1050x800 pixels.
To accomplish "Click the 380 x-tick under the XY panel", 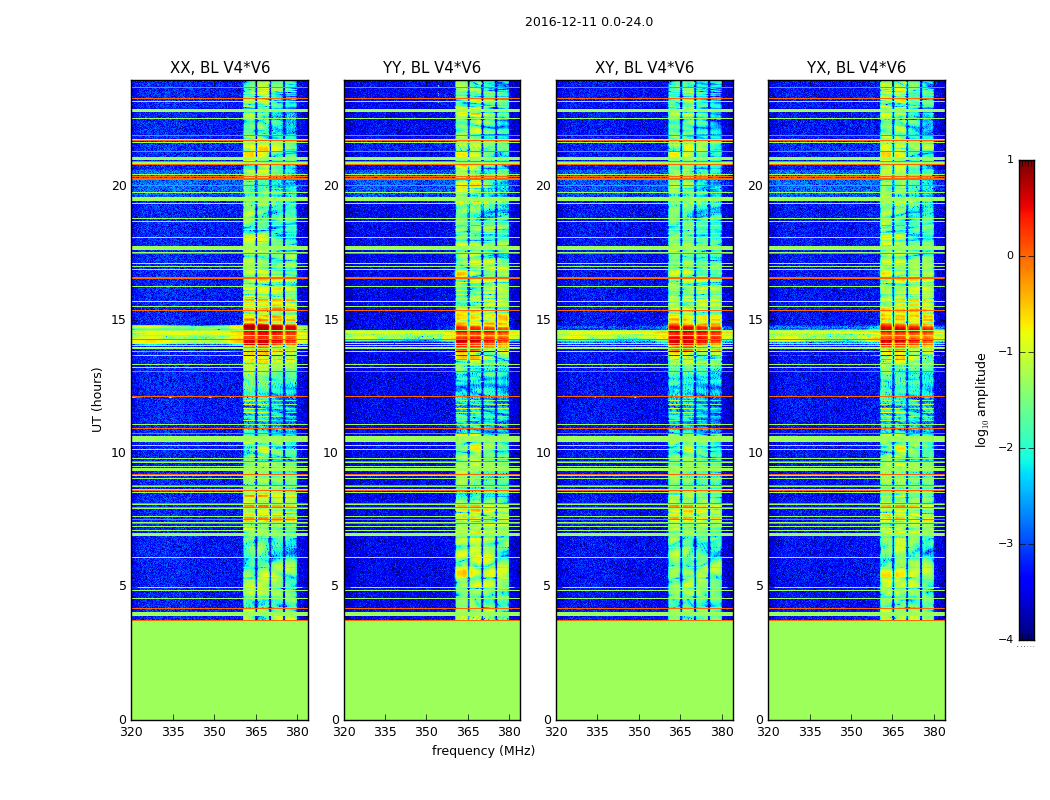I will [722, 731].
